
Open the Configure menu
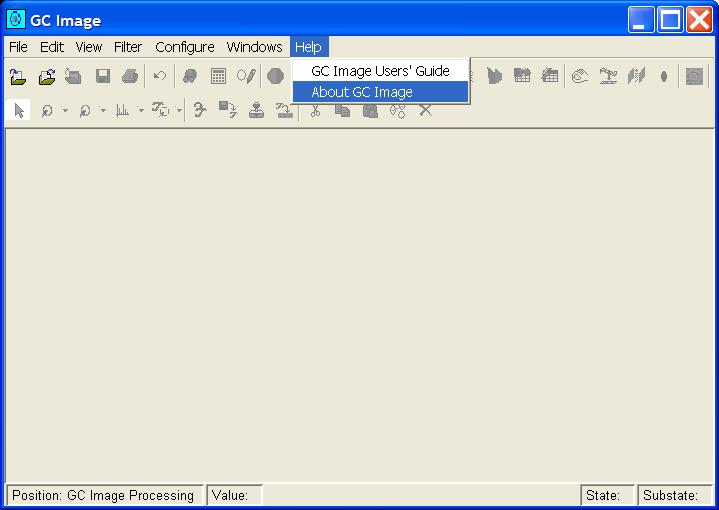(185, 47)
